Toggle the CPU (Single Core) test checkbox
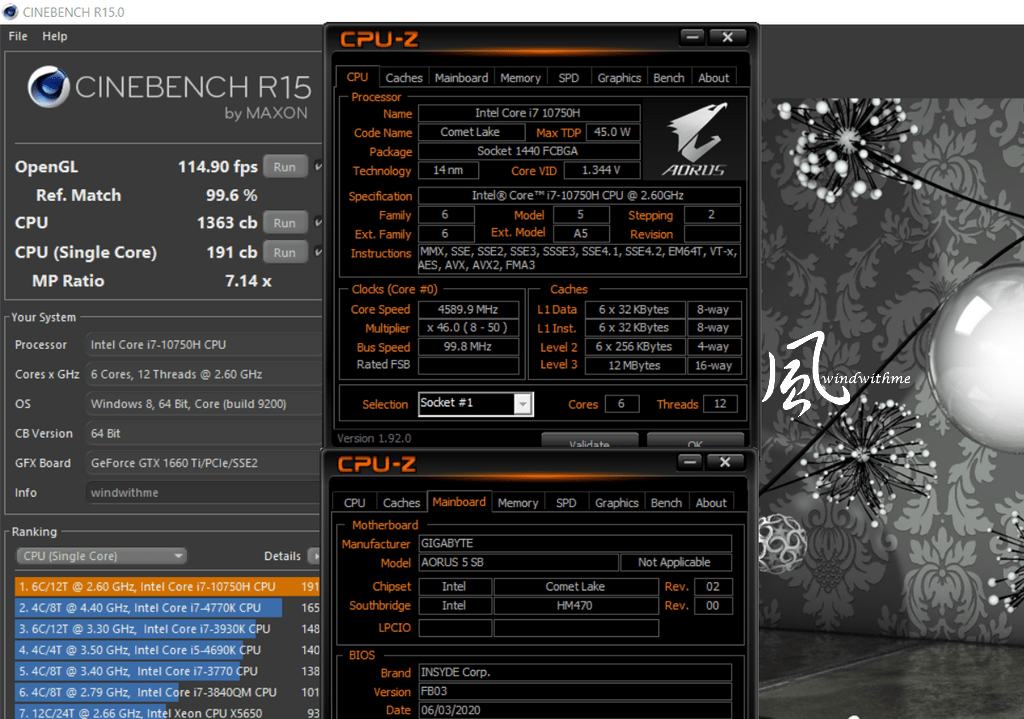This screenshot has width=1024, height=719. [318, 252]
